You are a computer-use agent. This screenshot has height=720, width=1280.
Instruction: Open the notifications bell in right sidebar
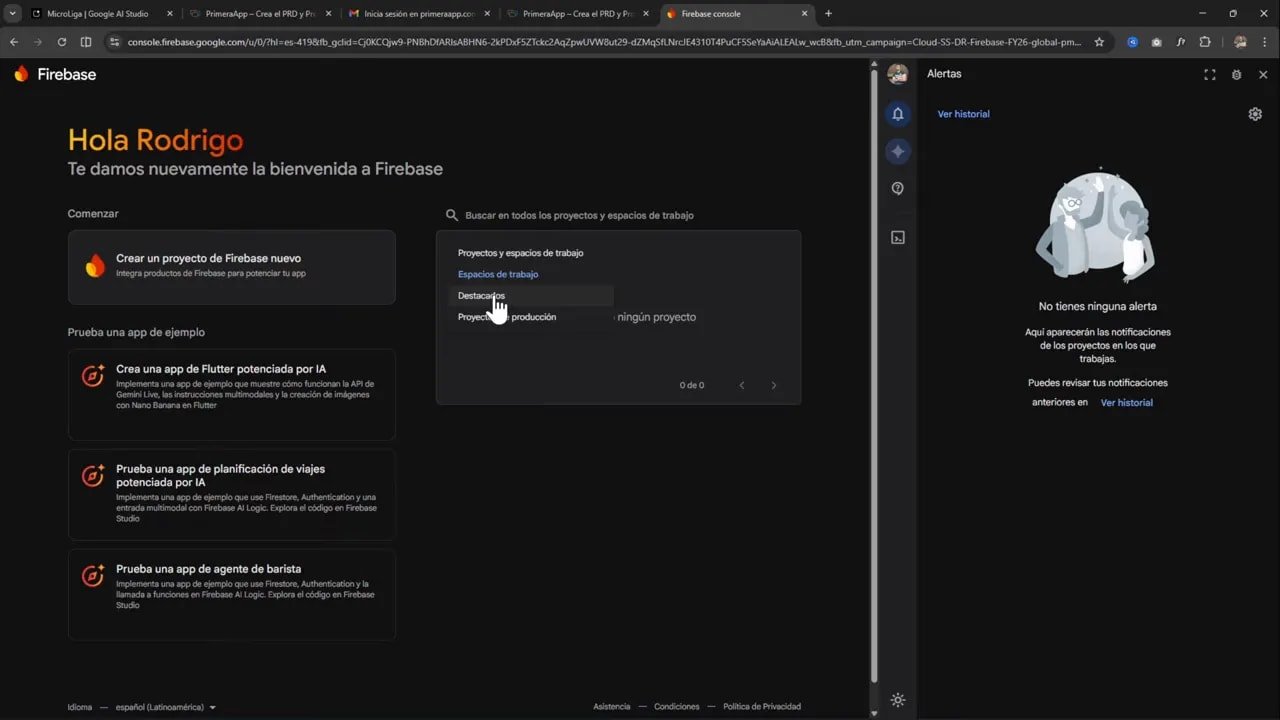[897, 114]
